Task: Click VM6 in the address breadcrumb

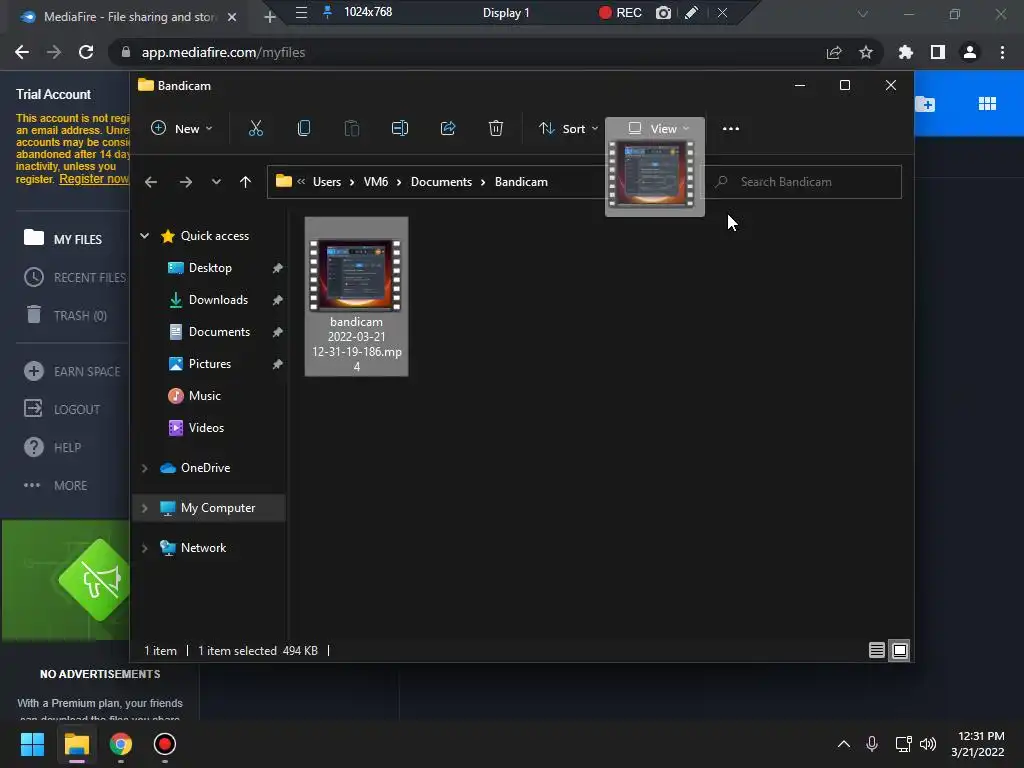Action: [376, 182]
